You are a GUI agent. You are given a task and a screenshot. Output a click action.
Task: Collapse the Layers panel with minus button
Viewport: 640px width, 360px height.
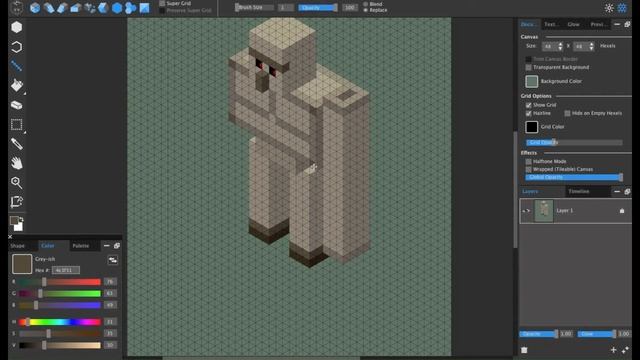point(617,191)
